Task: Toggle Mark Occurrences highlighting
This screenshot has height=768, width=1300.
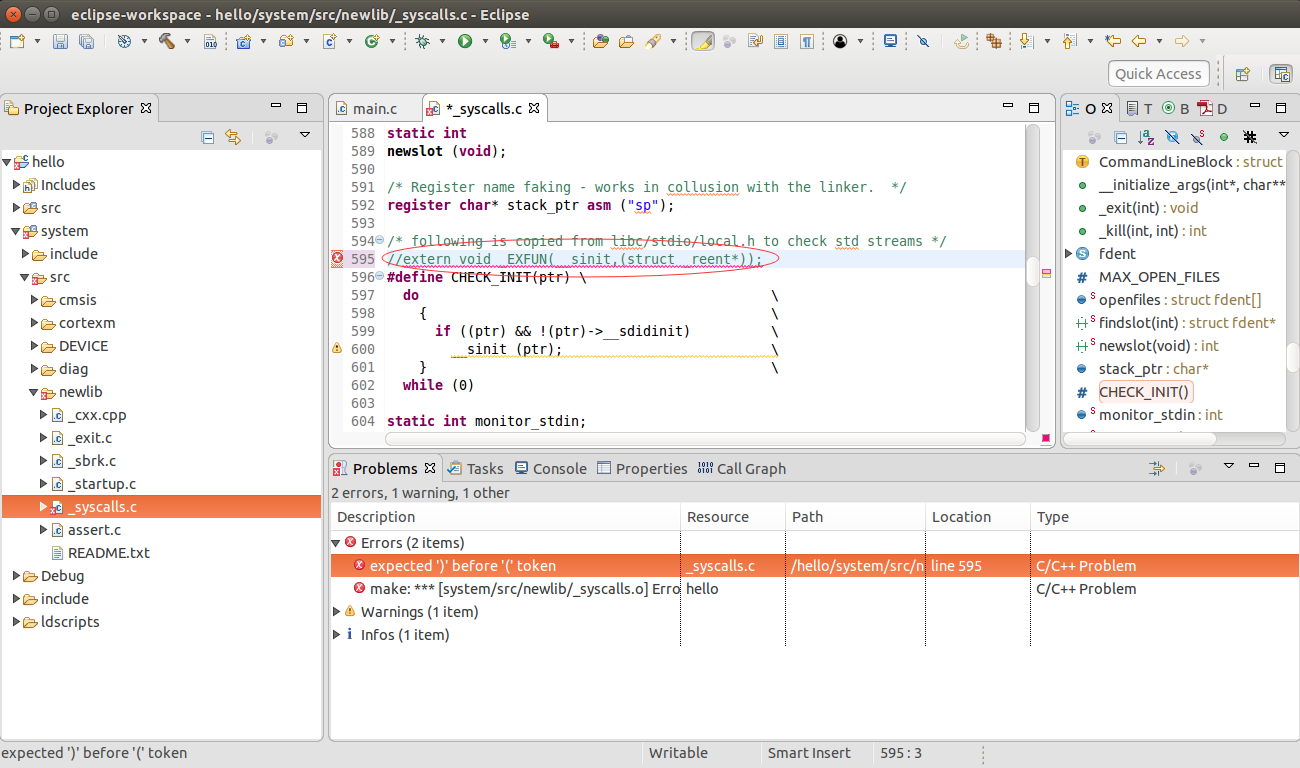Action: coord(703,40)
